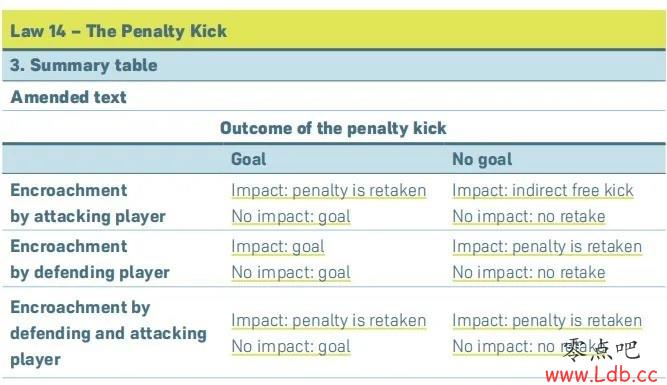This screenshot has height=385, width=667.
Task: Click 'Impact: penalty is retaken' in defending No goal cell
Action: point(547,247)
